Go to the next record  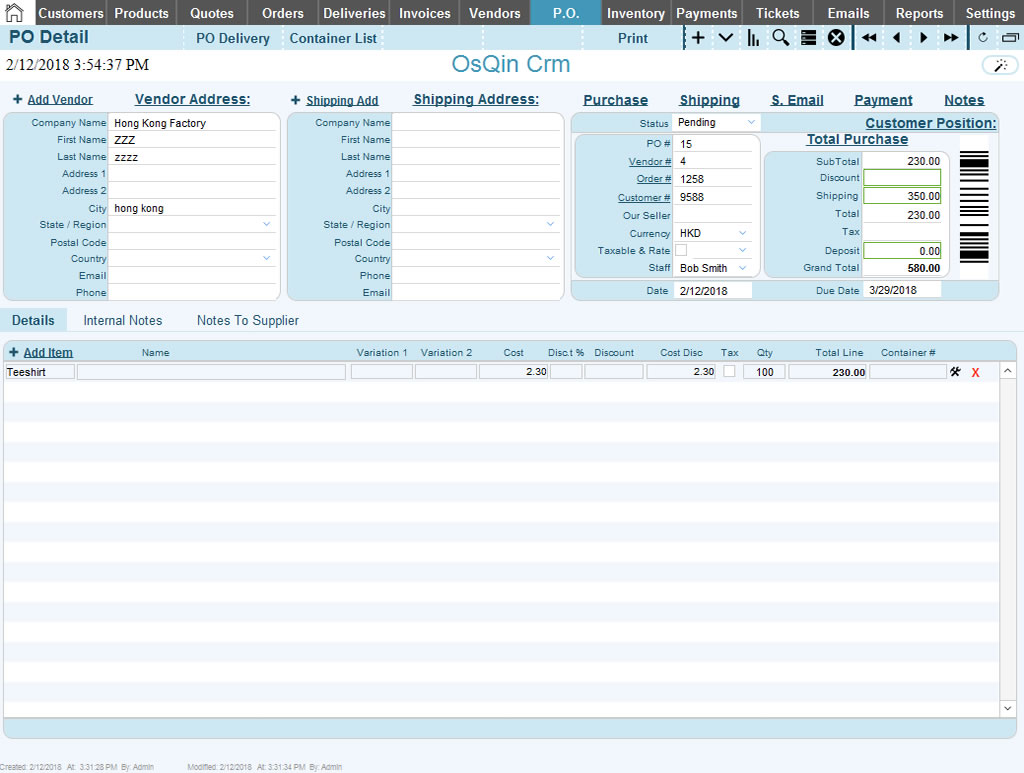923,38
